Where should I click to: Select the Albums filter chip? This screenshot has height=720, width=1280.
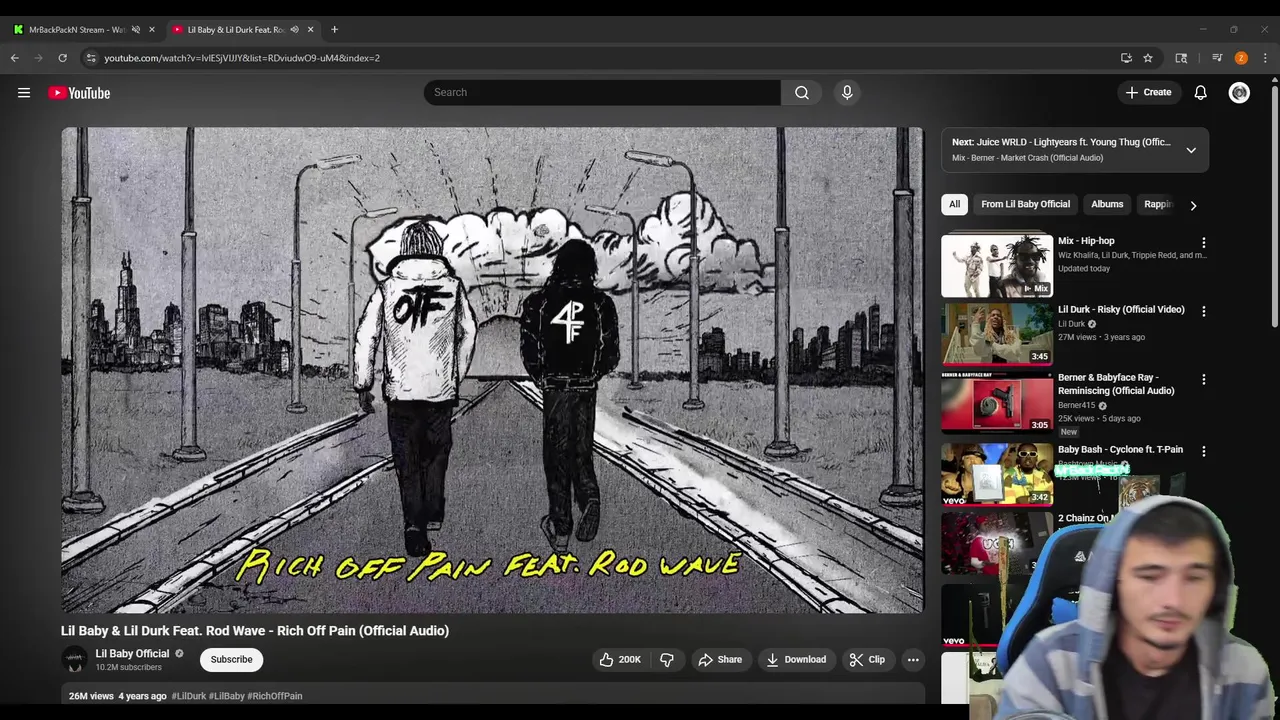coord(1107,204)
